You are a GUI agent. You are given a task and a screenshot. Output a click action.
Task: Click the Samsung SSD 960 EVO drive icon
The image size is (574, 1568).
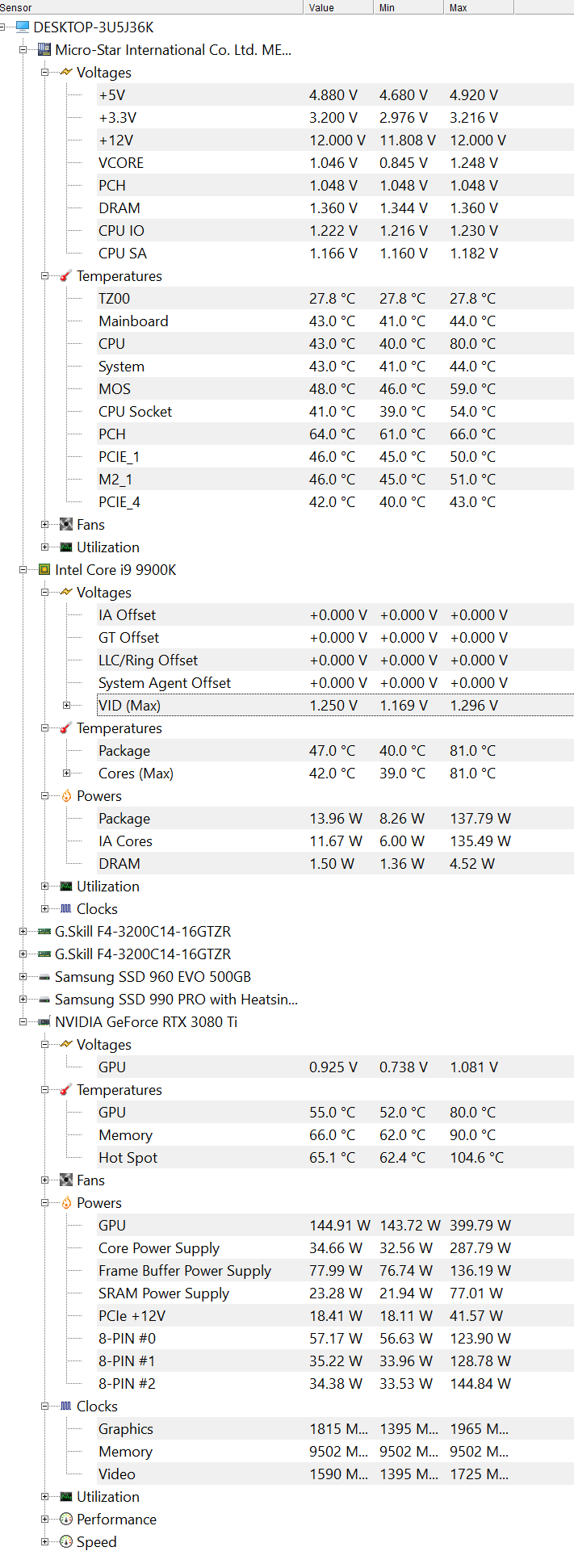[x=44, y=976]
